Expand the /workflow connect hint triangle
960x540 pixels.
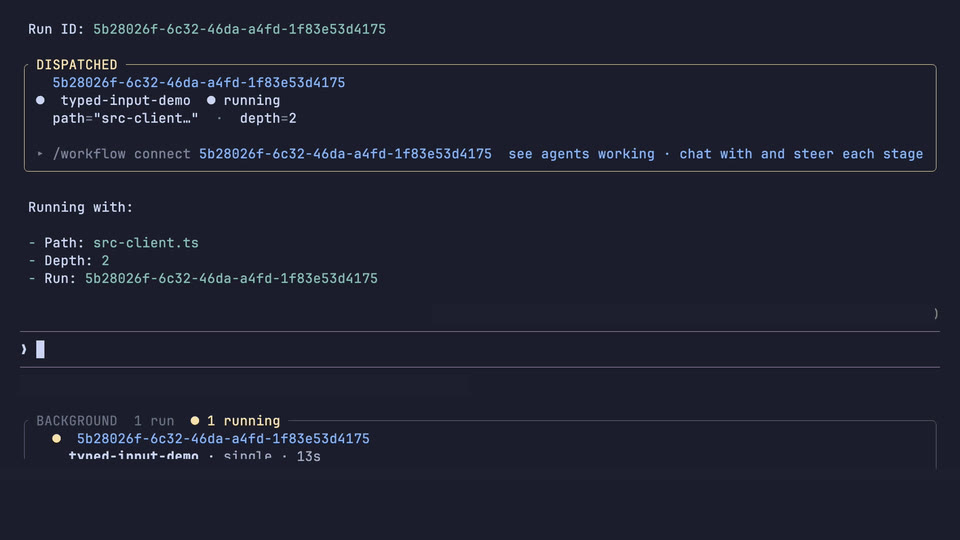click(40, 154)
